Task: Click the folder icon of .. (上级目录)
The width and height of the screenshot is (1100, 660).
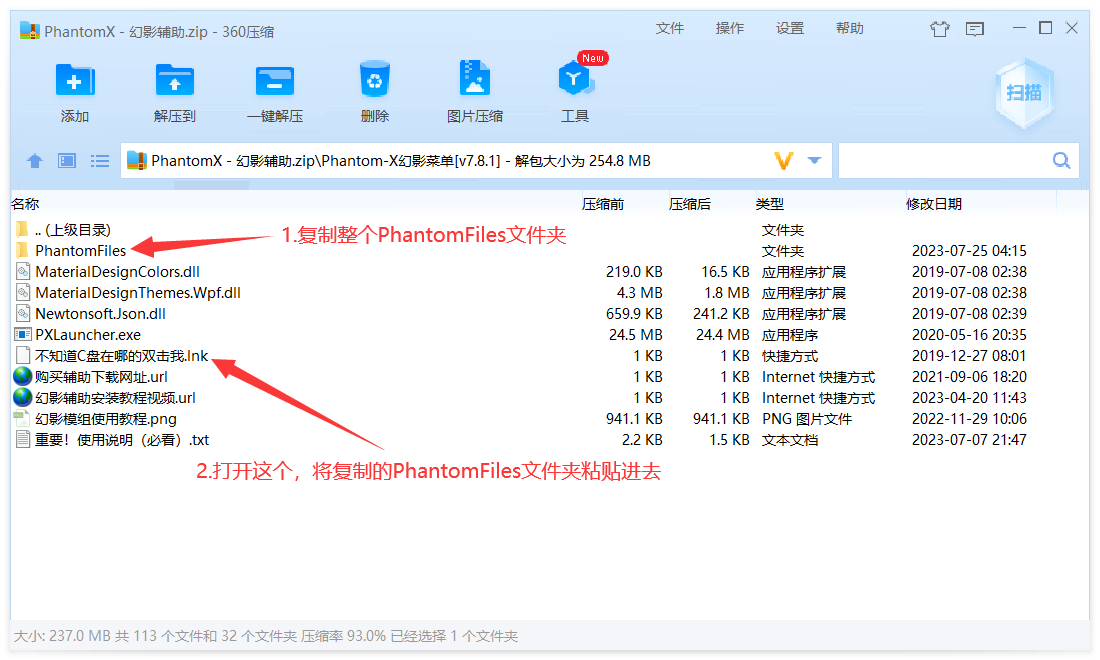Action: coord(22,229)
